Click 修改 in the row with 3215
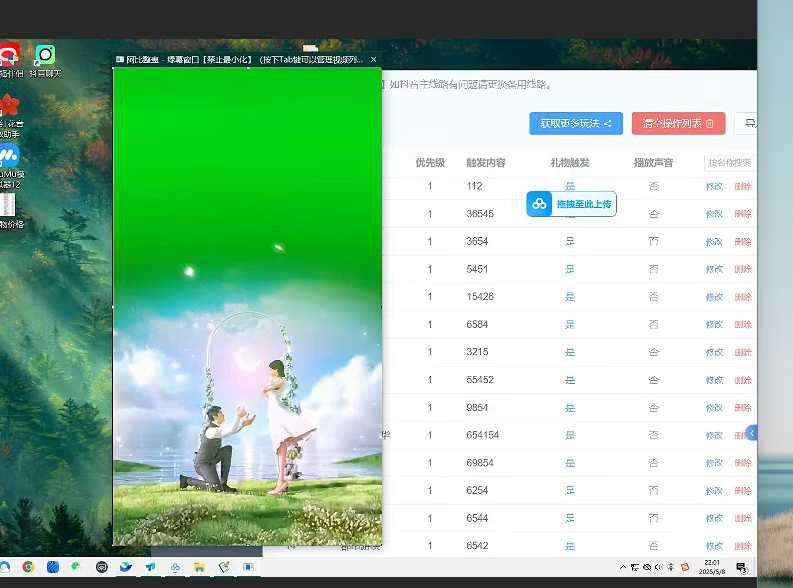This screenshot has height=588, width=793. pyautogui.click(x=714, y=352)
